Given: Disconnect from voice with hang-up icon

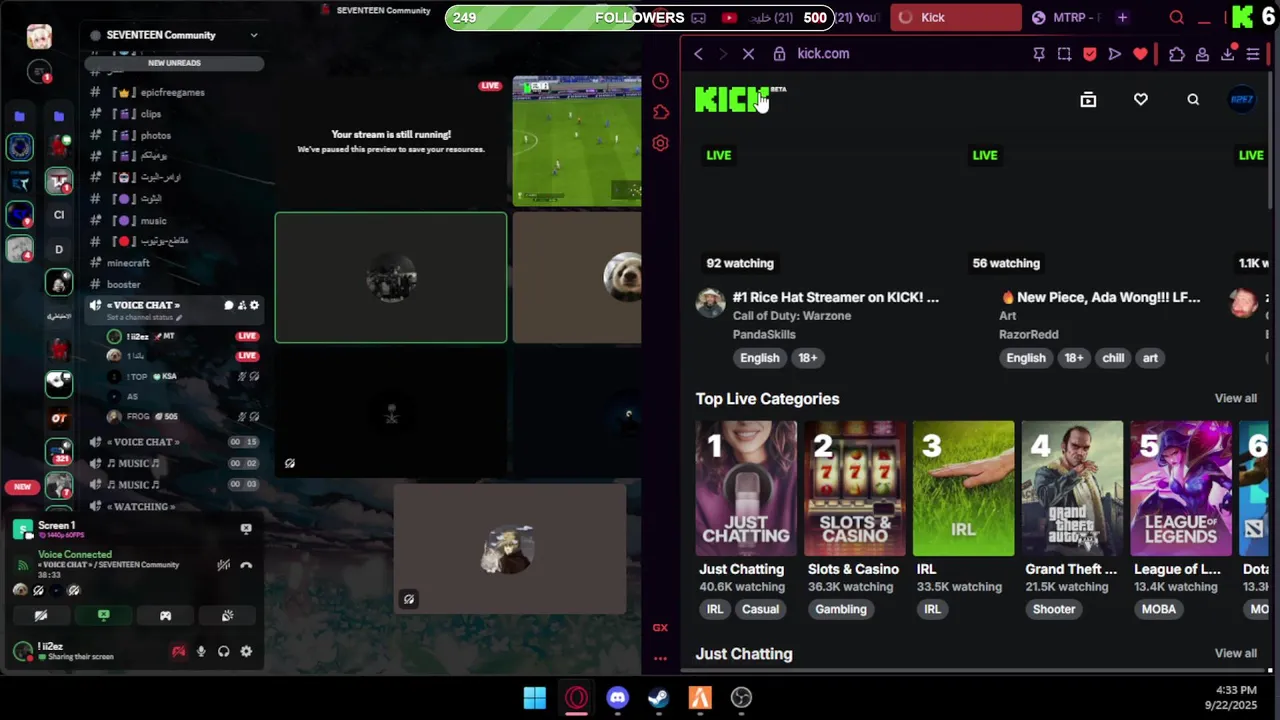Looking at the screenshot, I should click(x=246, y=565).
